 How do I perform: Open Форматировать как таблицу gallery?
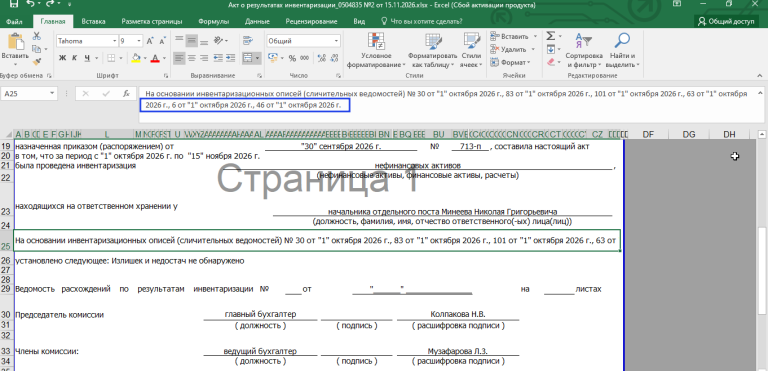[433, 51]
